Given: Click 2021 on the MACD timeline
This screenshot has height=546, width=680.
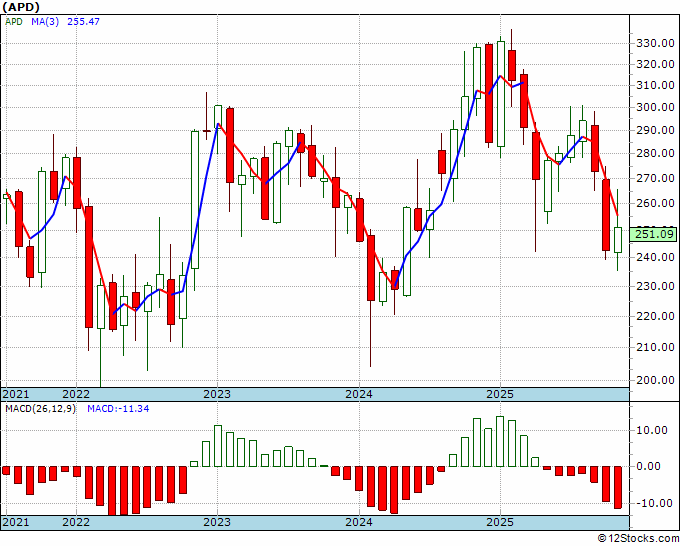Looking at the screenshot, I should click(x=16, y=522).
